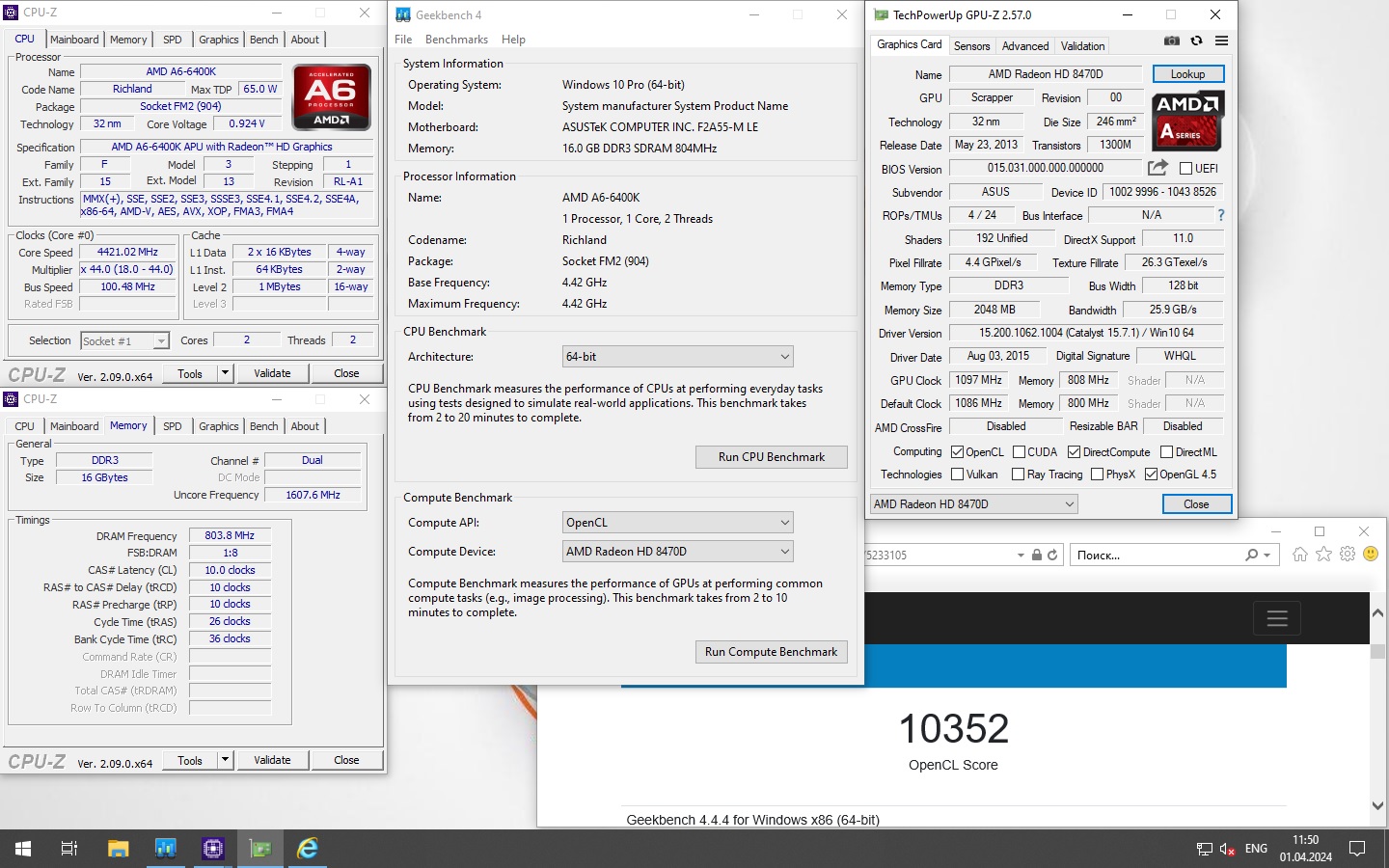Click Run CPU Benchmark button
Viewport: 1389px width, 868px height.
pos(772,457)
